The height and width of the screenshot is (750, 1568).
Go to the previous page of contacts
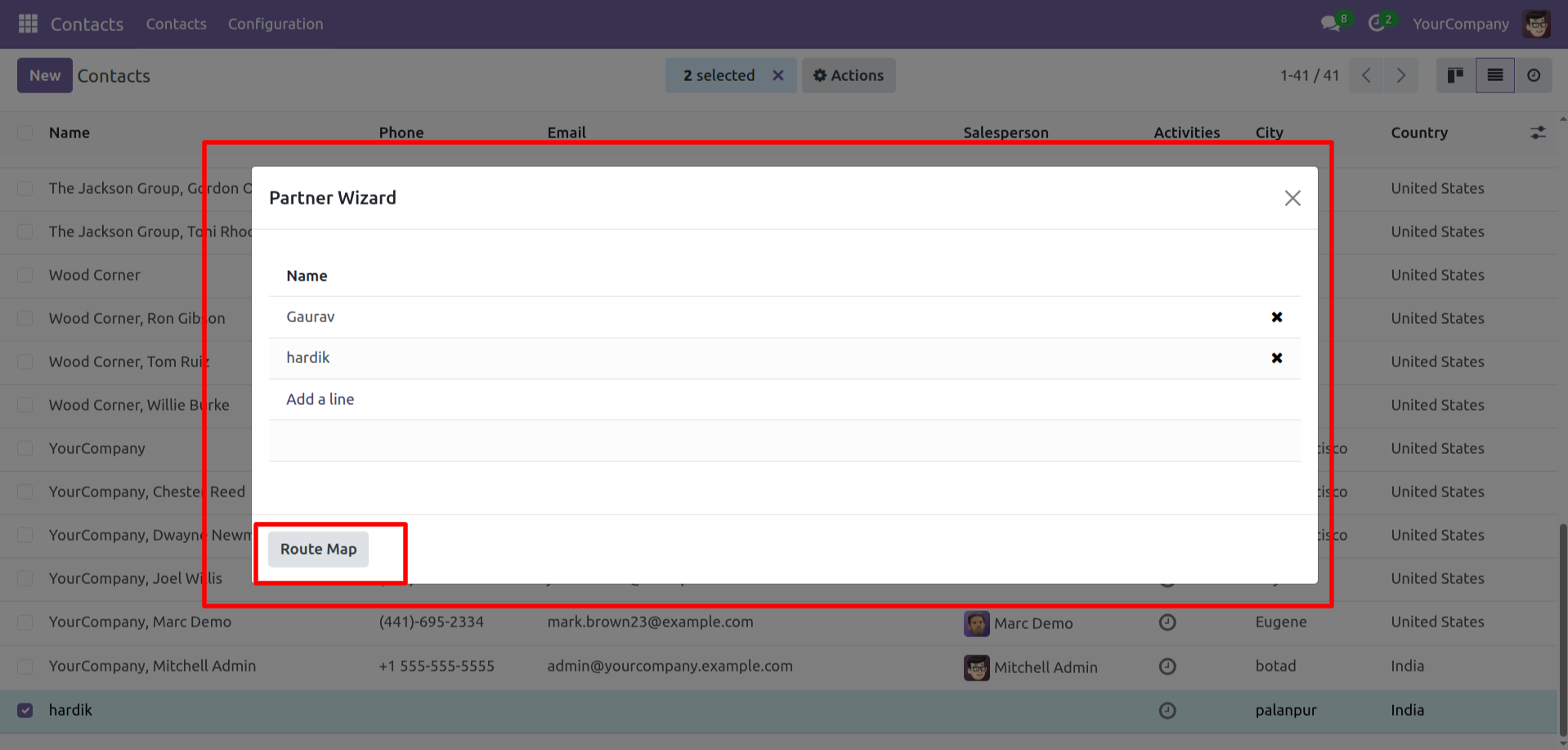[x=1366, y=75]
